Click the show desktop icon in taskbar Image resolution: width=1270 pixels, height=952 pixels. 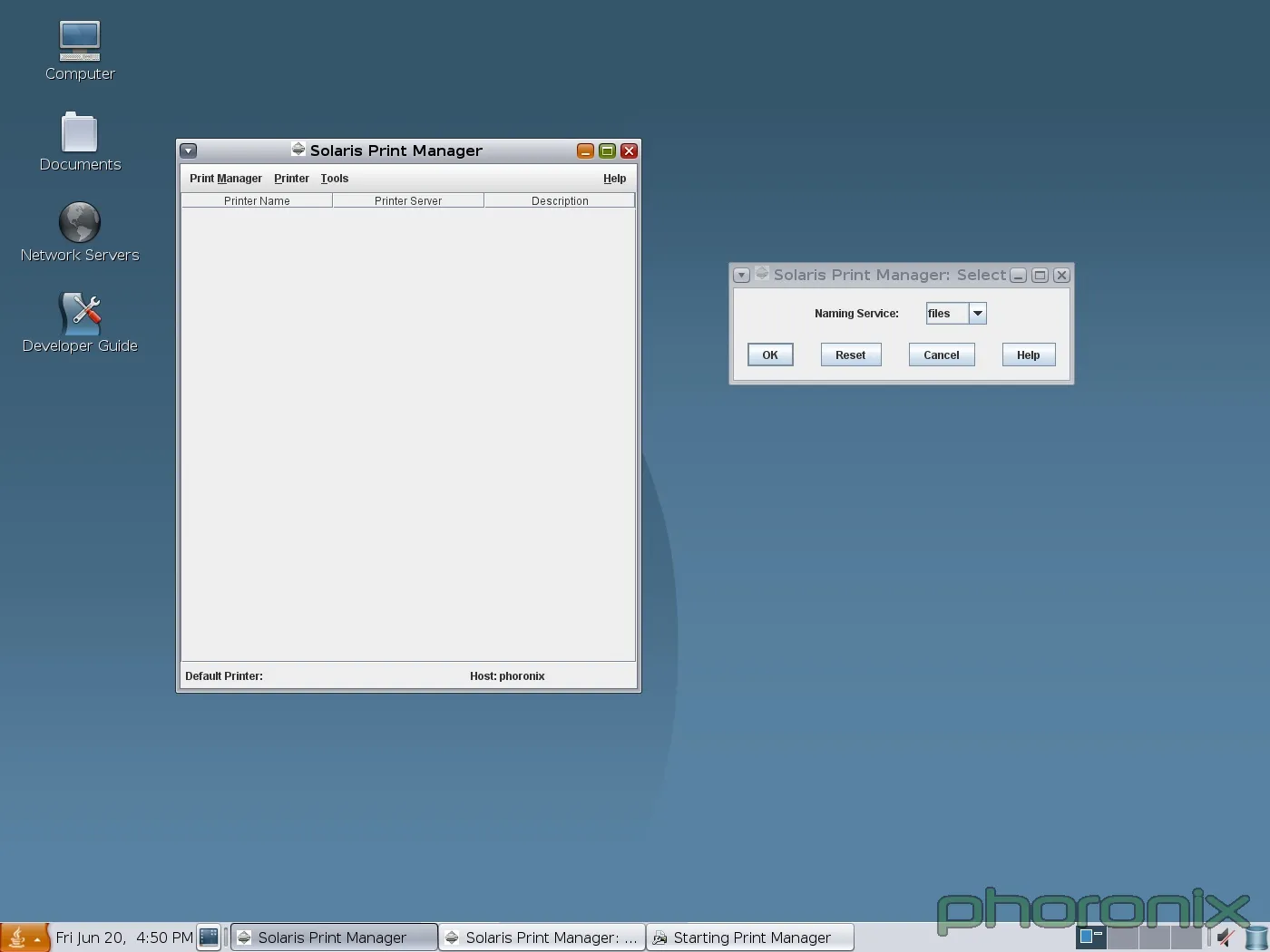pos(209,937)
